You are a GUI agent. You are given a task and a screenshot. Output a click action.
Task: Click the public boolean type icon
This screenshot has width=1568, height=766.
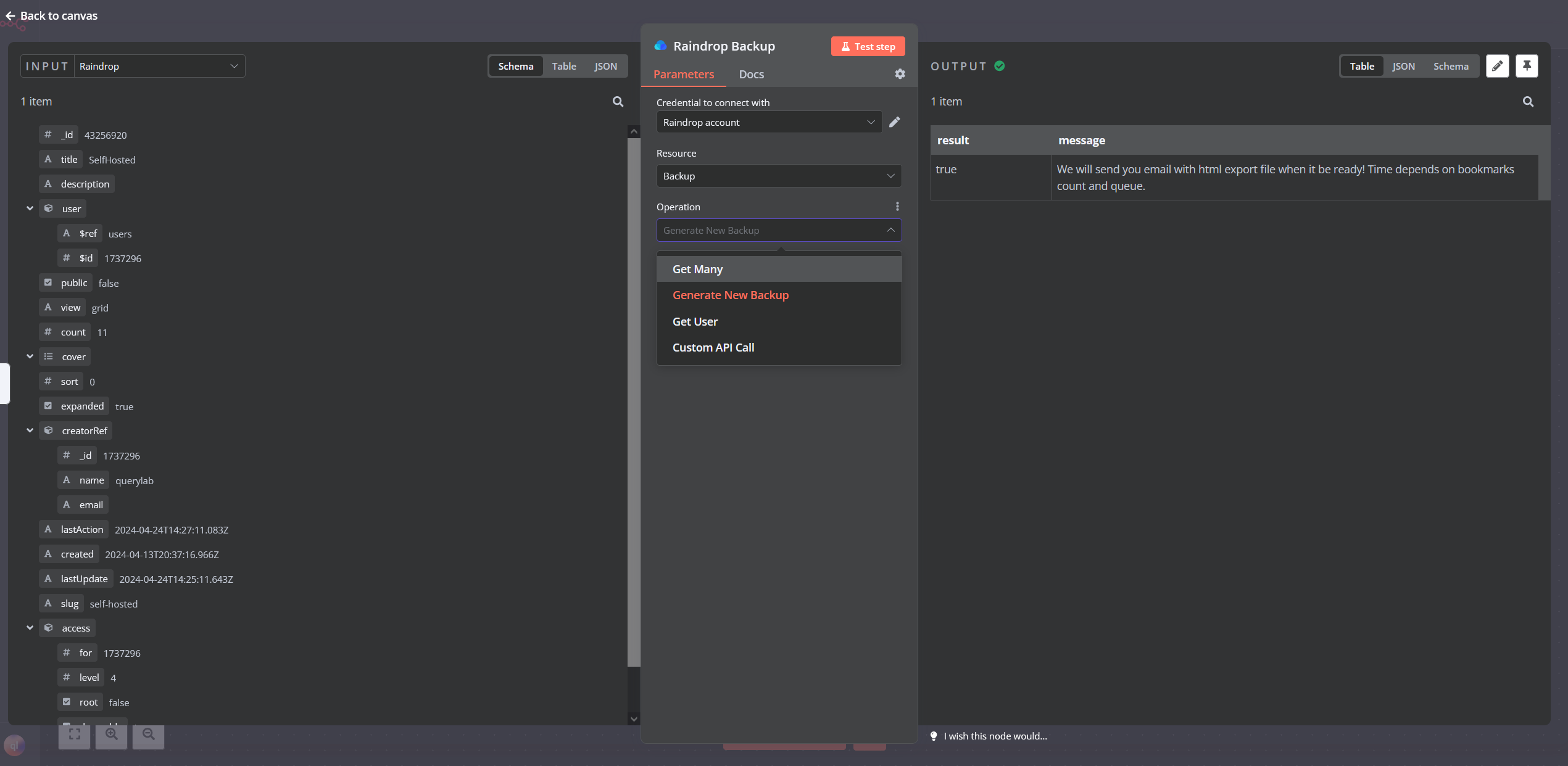[48, 282]
